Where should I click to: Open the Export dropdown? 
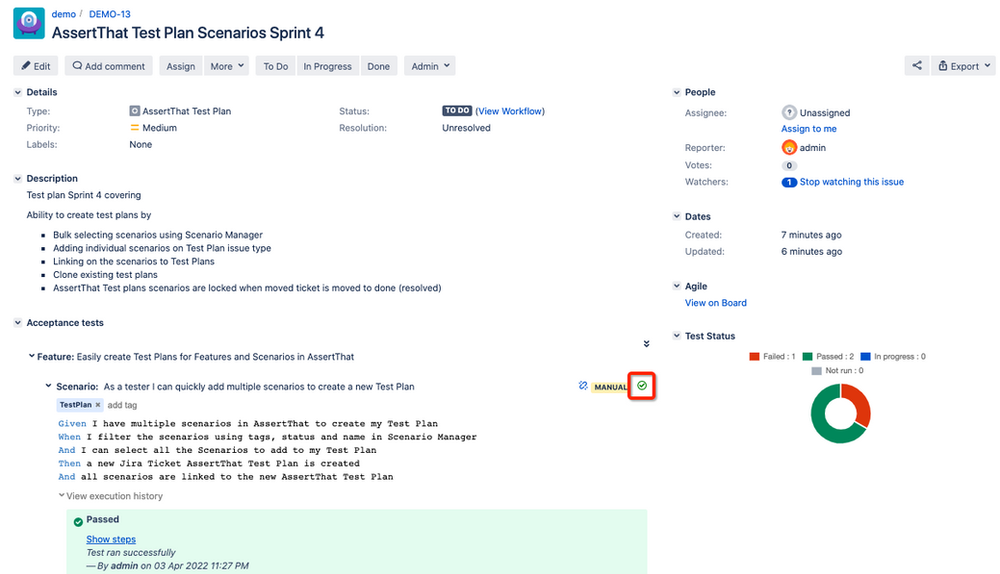pyautogui.click(x=964, y=66)
